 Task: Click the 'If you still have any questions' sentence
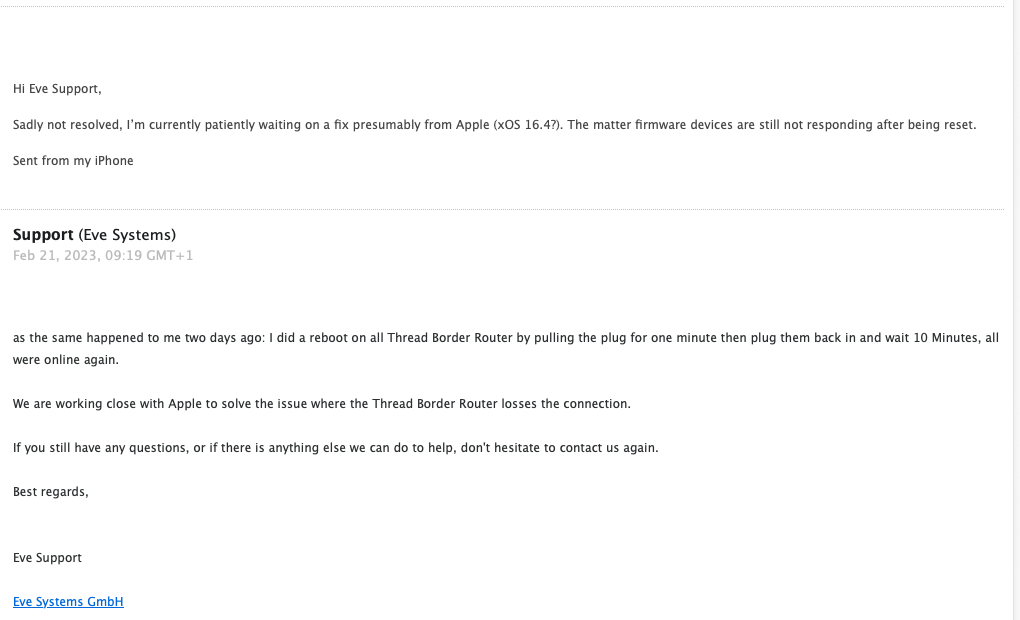[x=336, y=448]
